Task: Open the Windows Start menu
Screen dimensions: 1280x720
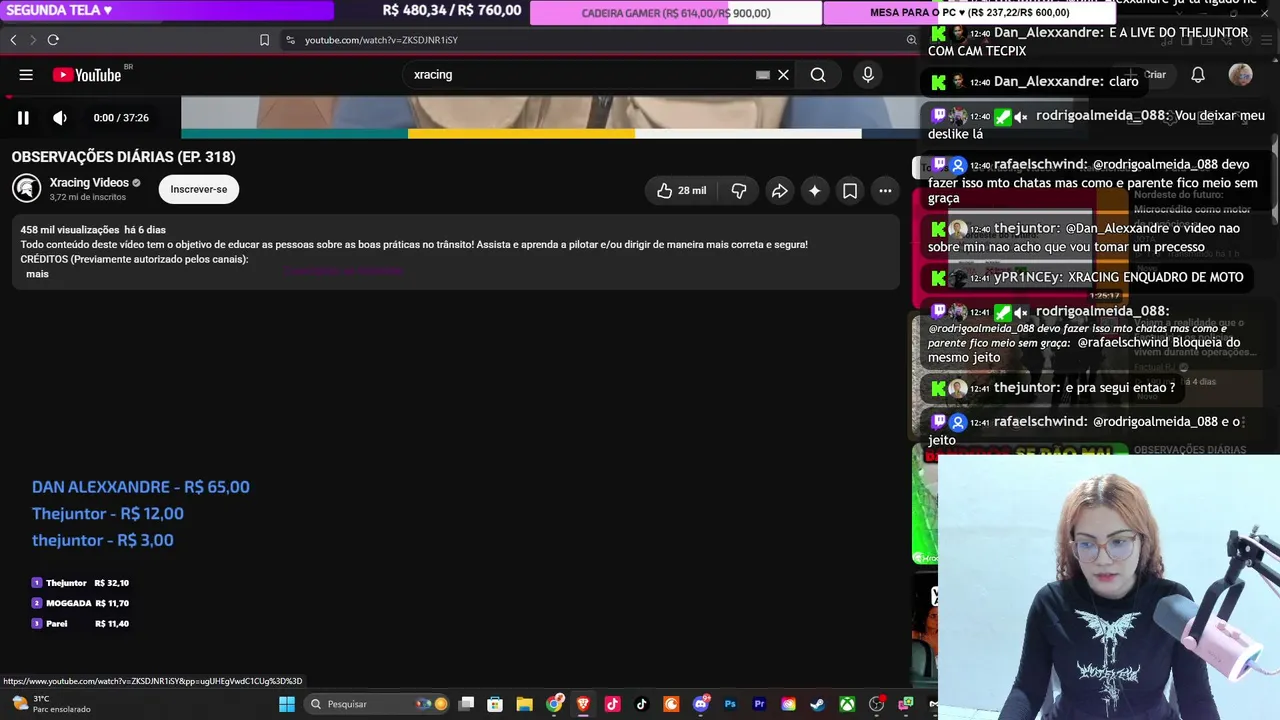Action: [x=287, y=704]
